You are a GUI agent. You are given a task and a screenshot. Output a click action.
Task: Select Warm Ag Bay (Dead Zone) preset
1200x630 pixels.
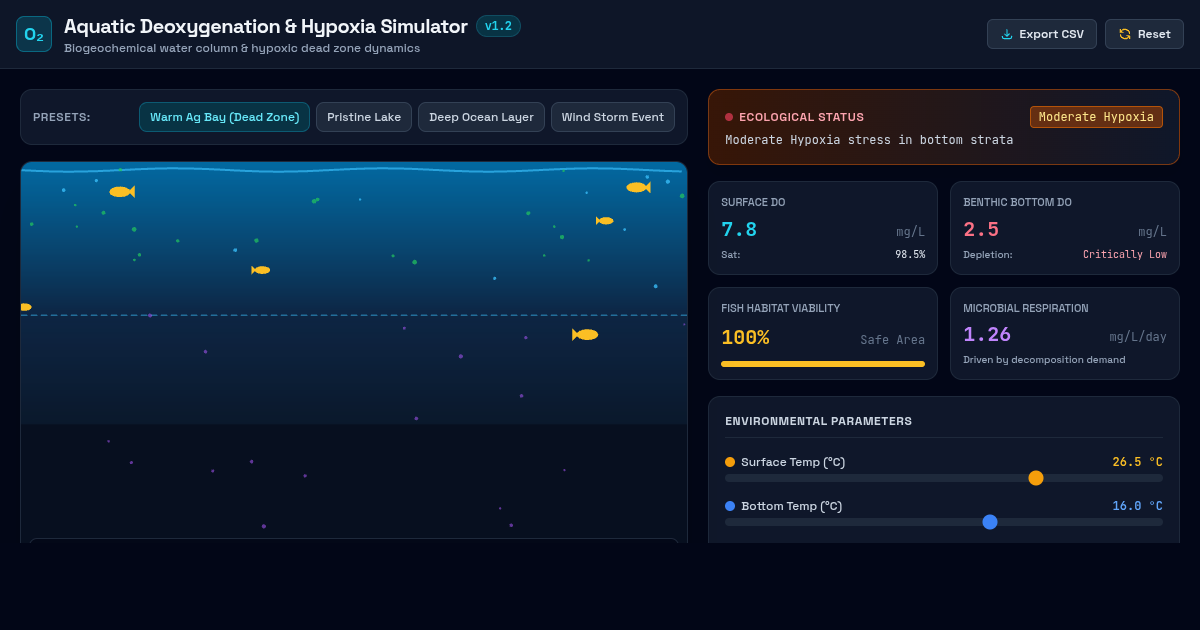(x=225, y=117)
